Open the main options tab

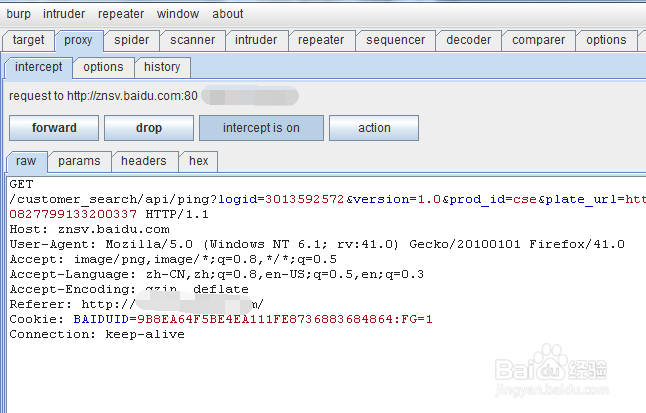coord(606,40)
